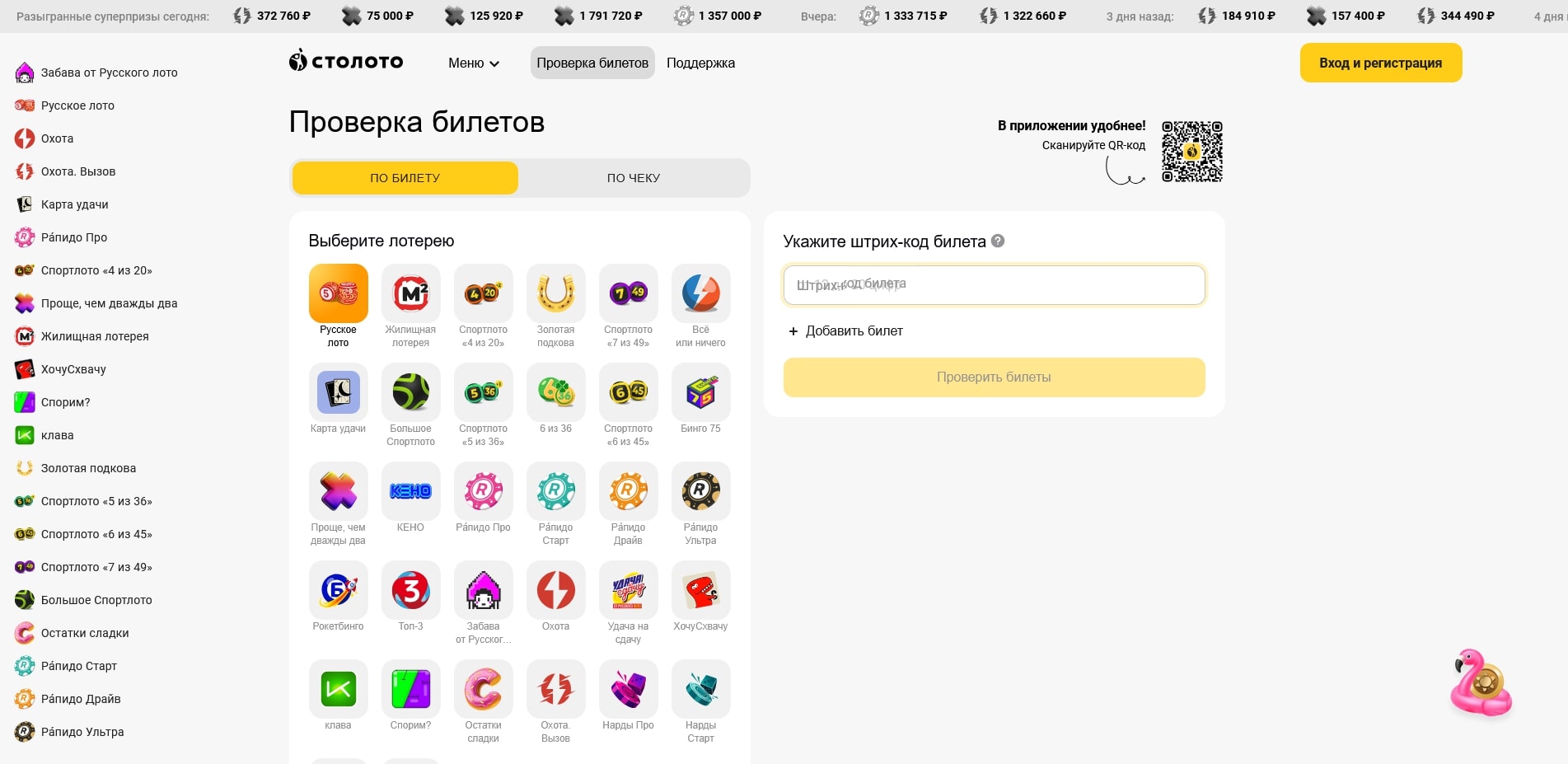The image size is (1568, 764).
Task: Click the Вход и регистрация button
Action: pyautogui.click(x=1380, y=63)
